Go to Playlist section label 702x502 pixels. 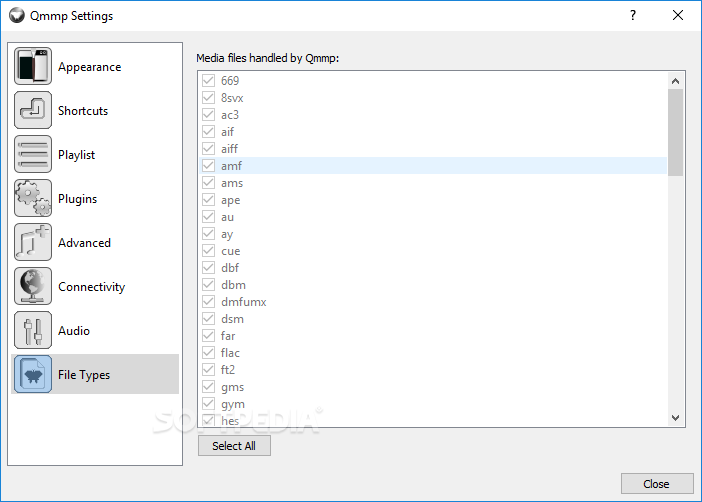[77, 155]
